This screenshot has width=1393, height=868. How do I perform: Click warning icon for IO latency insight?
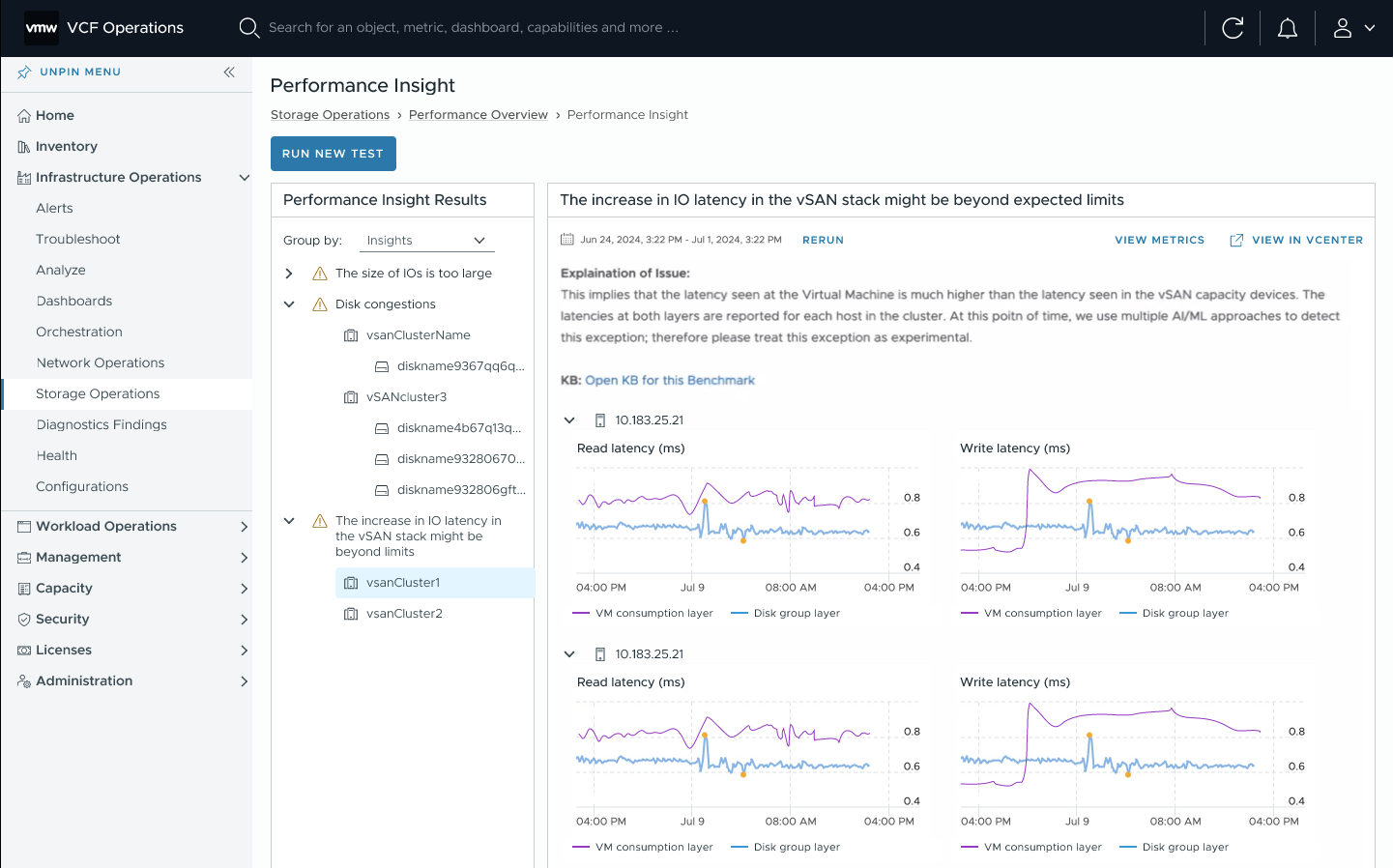click(320, 521)
